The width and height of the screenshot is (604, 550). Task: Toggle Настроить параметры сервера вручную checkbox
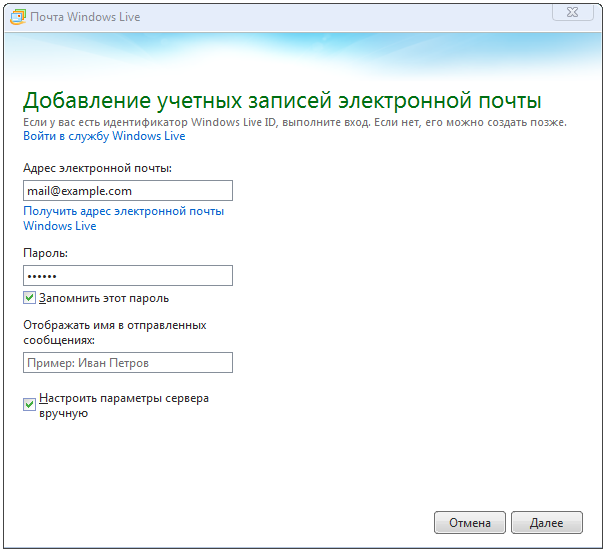(29, 404)
